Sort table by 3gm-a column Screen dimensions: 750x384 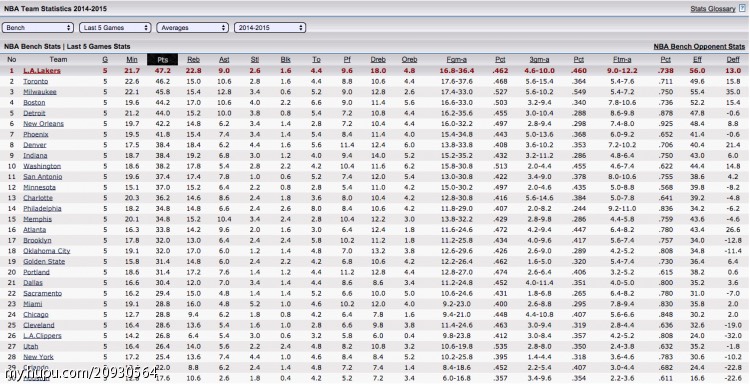(x=539, y=59)
